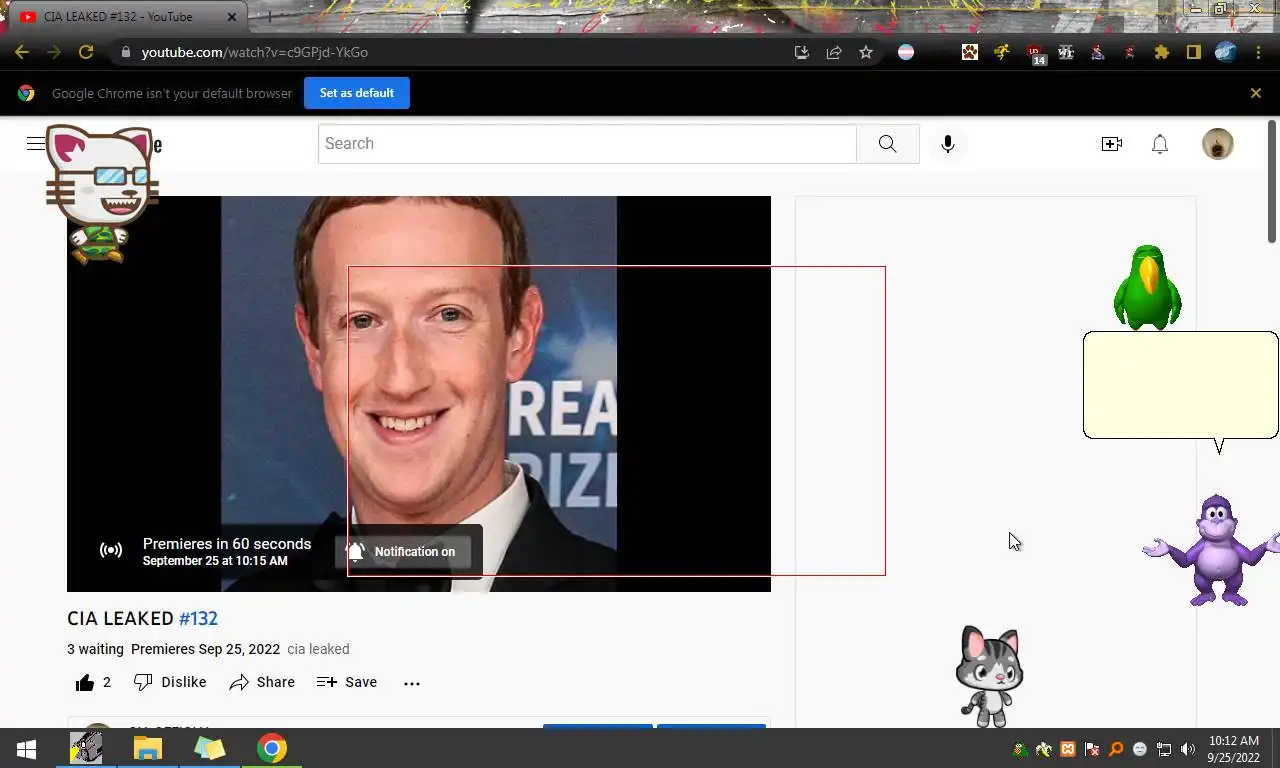Click the cia leaked channel text
Image resolution: width=1280 pixels, height=768 pixels.
pos(318,649)
